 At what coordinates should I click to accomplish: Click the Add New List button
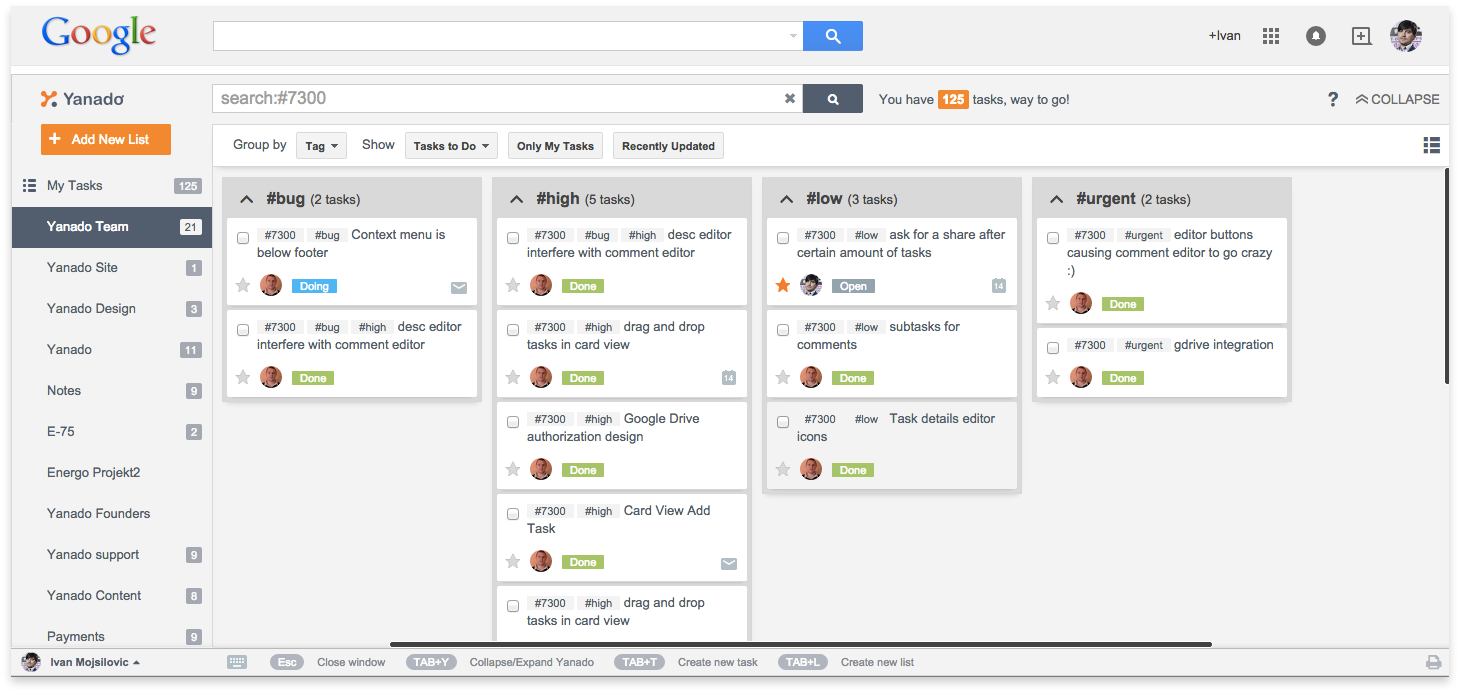click(x=106, y=140)
